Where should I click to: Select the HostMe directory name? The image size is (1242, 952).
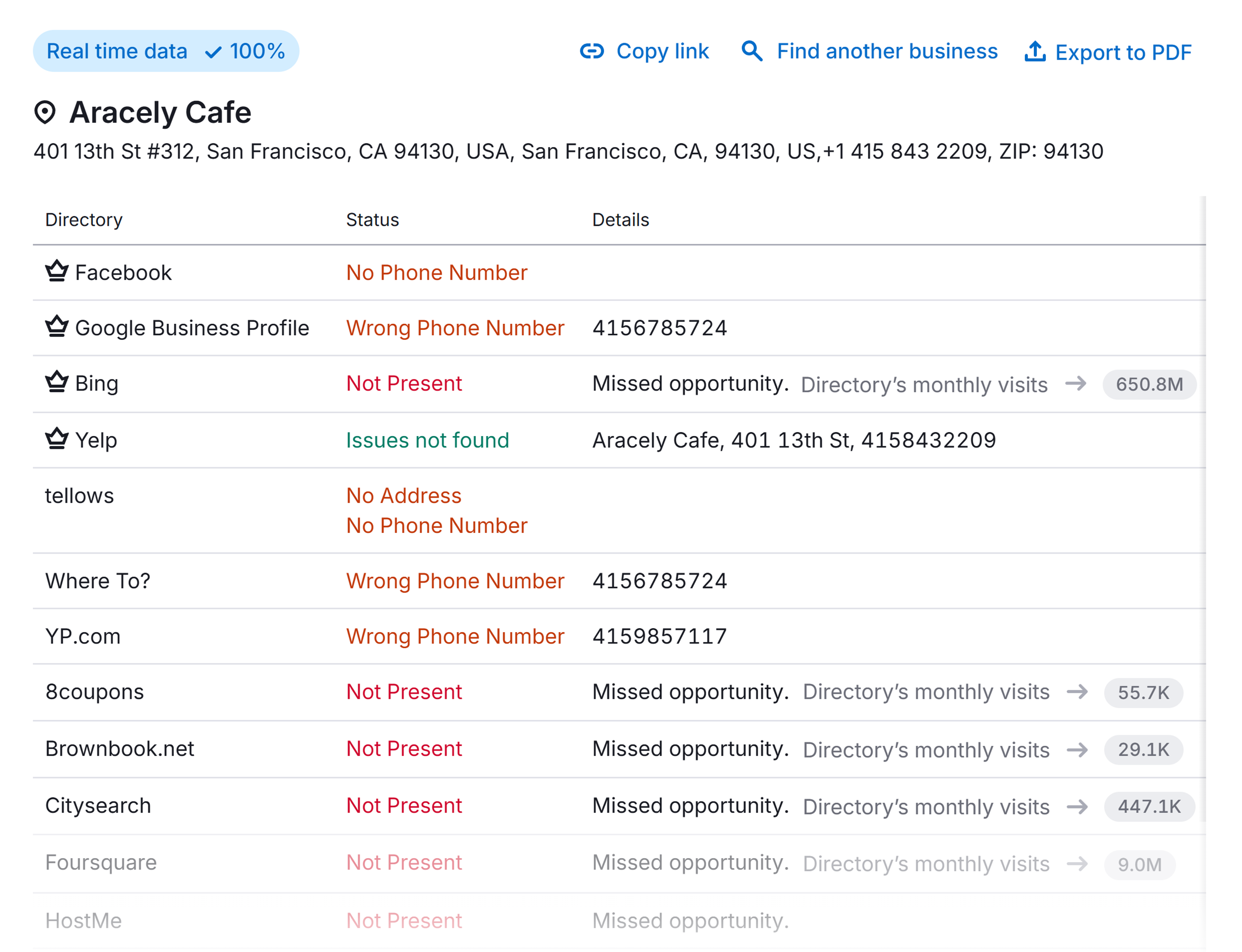pyautogui.click(x=83, y=920)
